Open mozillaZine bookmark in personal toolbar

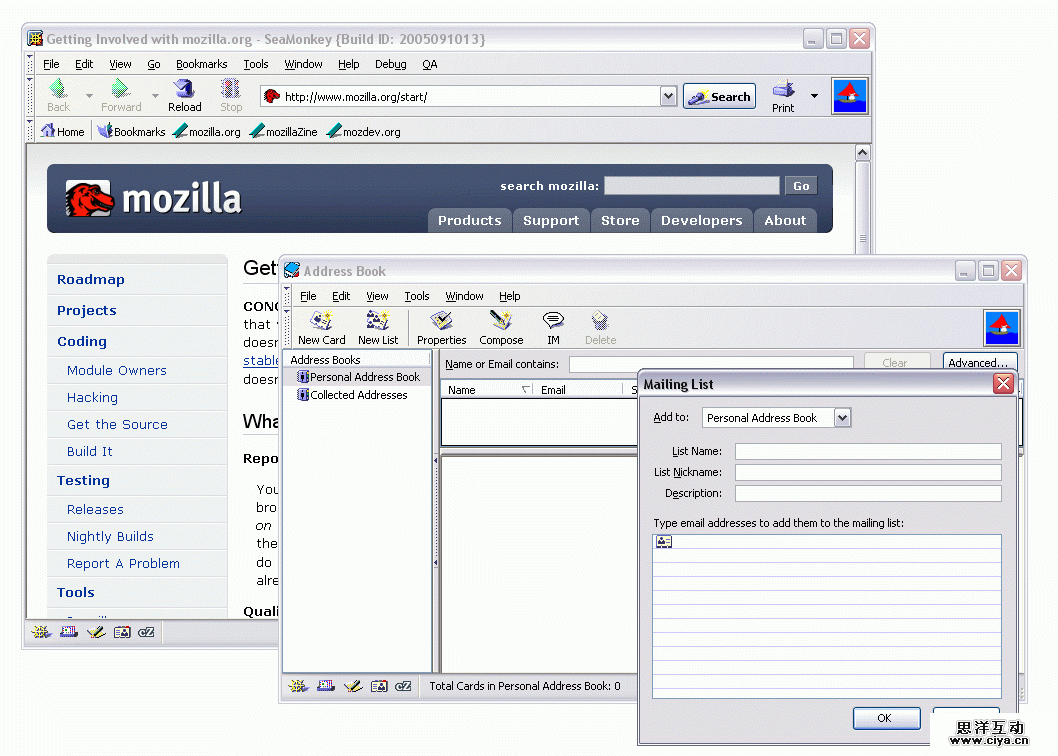click(x=283, y=132)
